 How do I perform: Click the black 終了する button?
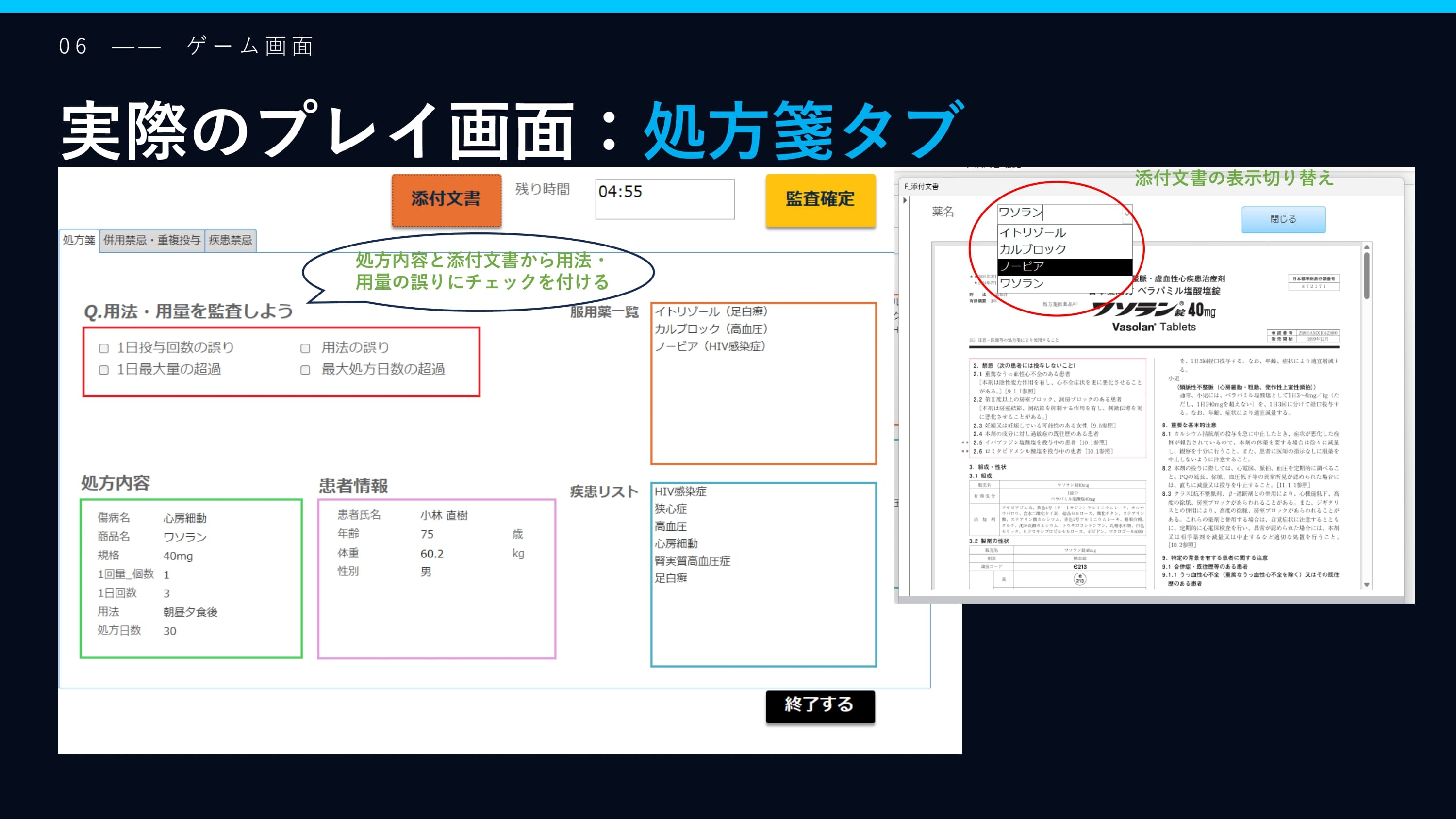[820, 705]
